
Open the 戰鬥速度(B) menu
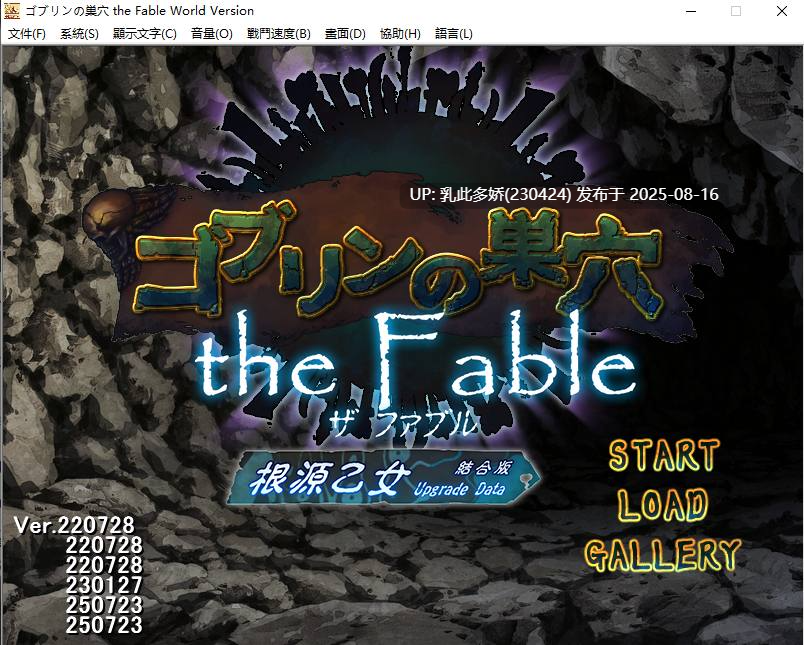[x=278, y=34]
